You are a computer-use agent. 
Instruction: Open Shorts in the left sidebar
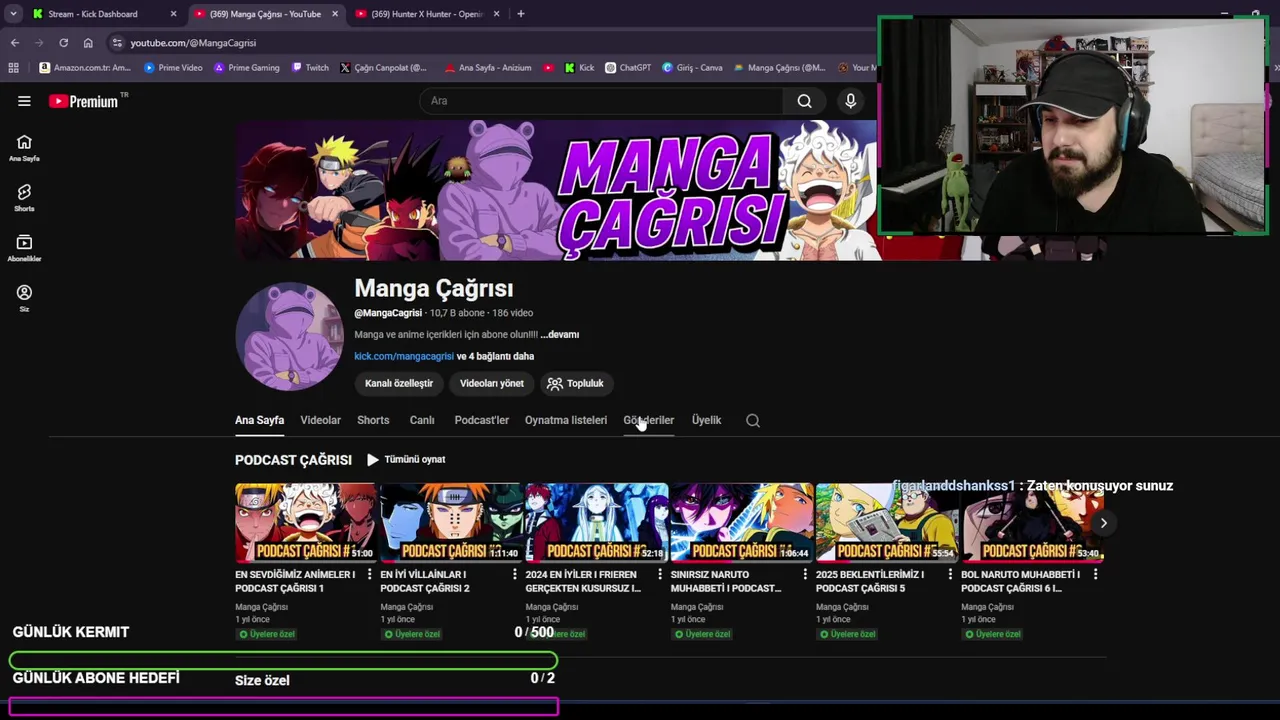pyautogui.click(x=24, y=198)
